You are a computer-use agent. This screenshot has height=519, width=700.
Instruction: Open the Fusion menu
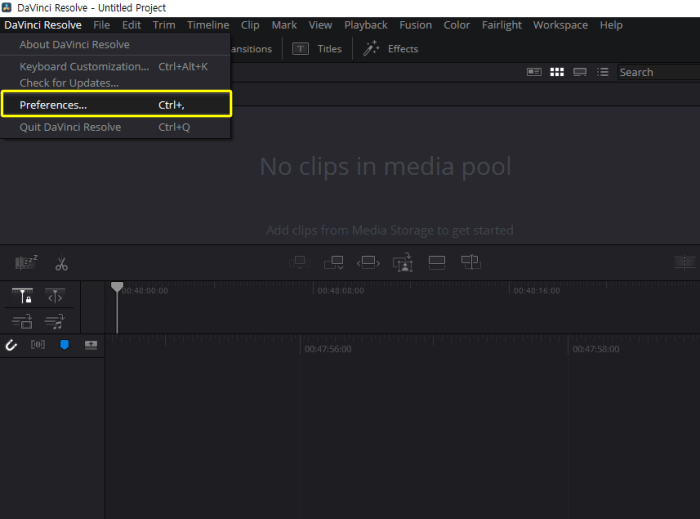point(415,25)
